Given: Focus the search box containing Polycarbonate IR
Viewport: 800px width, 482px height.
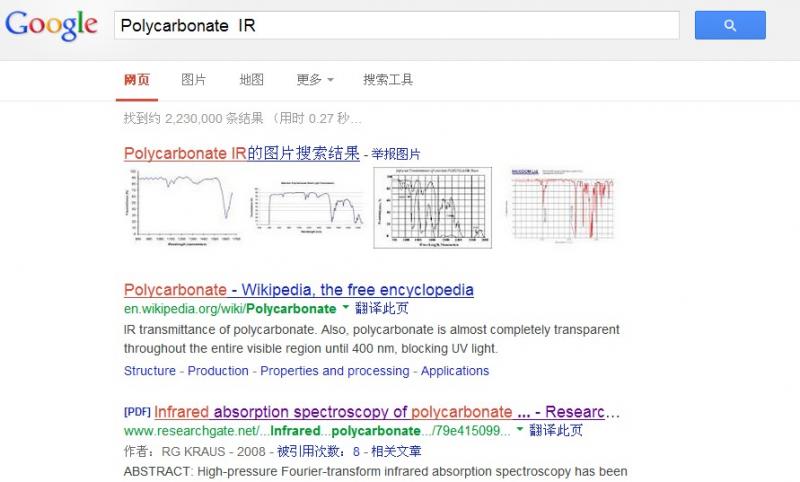Looking at the screenshot, I should pos(396,26).
